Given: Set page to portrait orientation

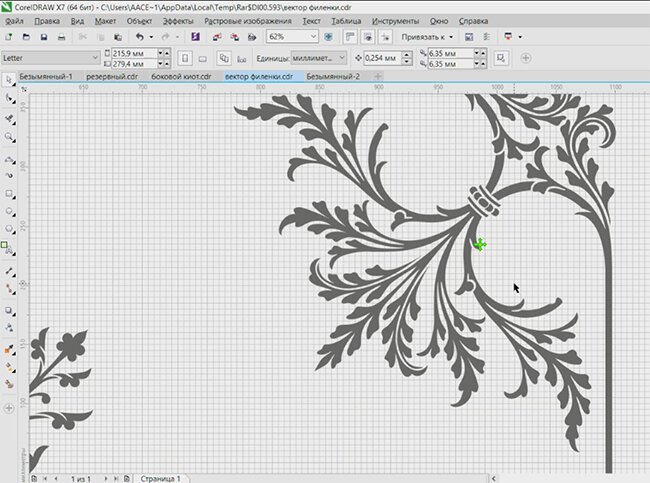Looking at the screenshot, I should 183,58.
